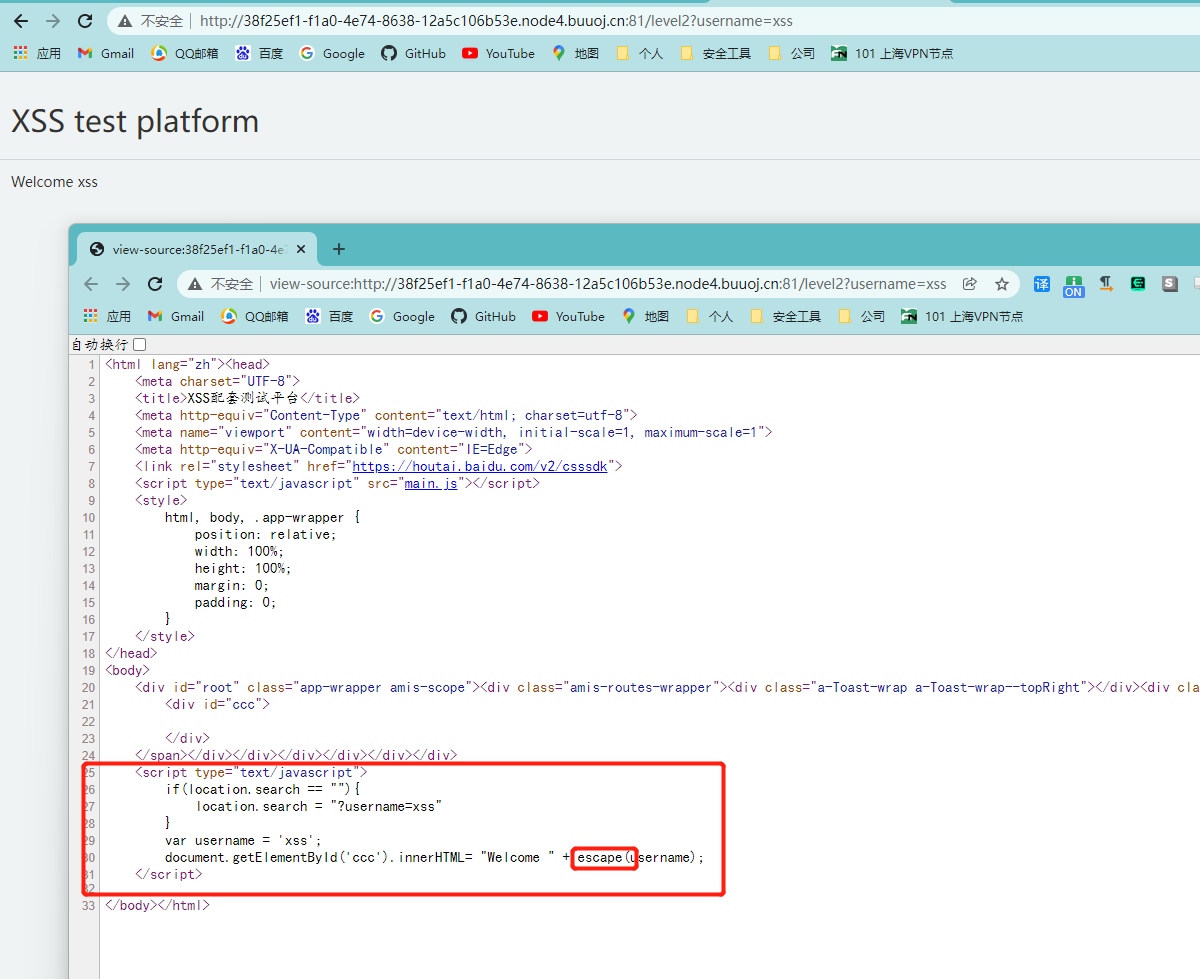
Task: Toggle the 自动换行 line wrap checkbox
Action: tap(139, 344)
